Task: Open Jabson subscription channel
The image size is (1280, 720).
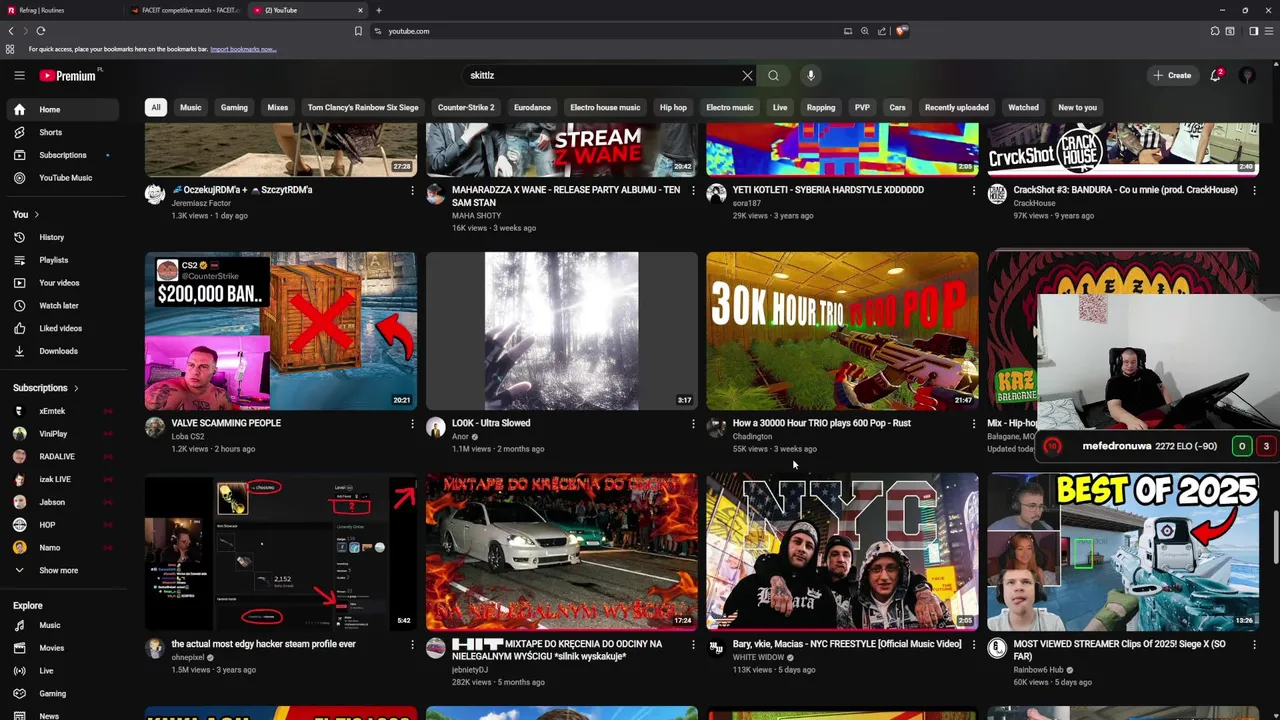Action: (63, 502)
